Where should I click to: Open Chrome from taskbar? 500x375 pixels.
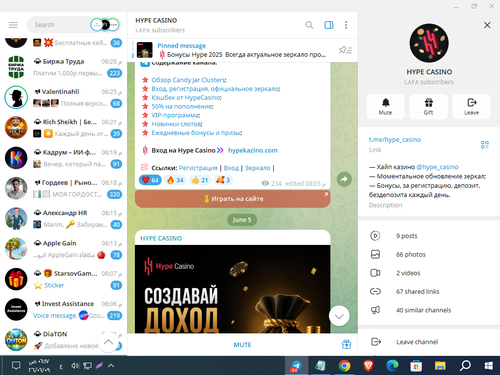pyautogui.click(x=344, y=366)
